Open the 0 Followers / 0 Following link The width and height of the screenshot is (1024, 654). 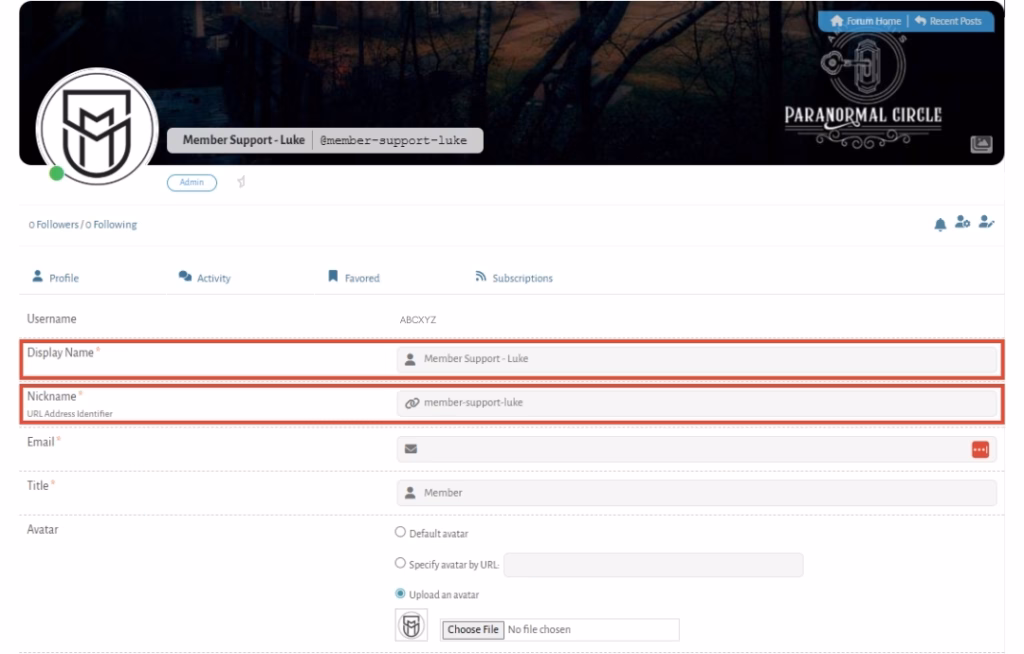(82, 225)
